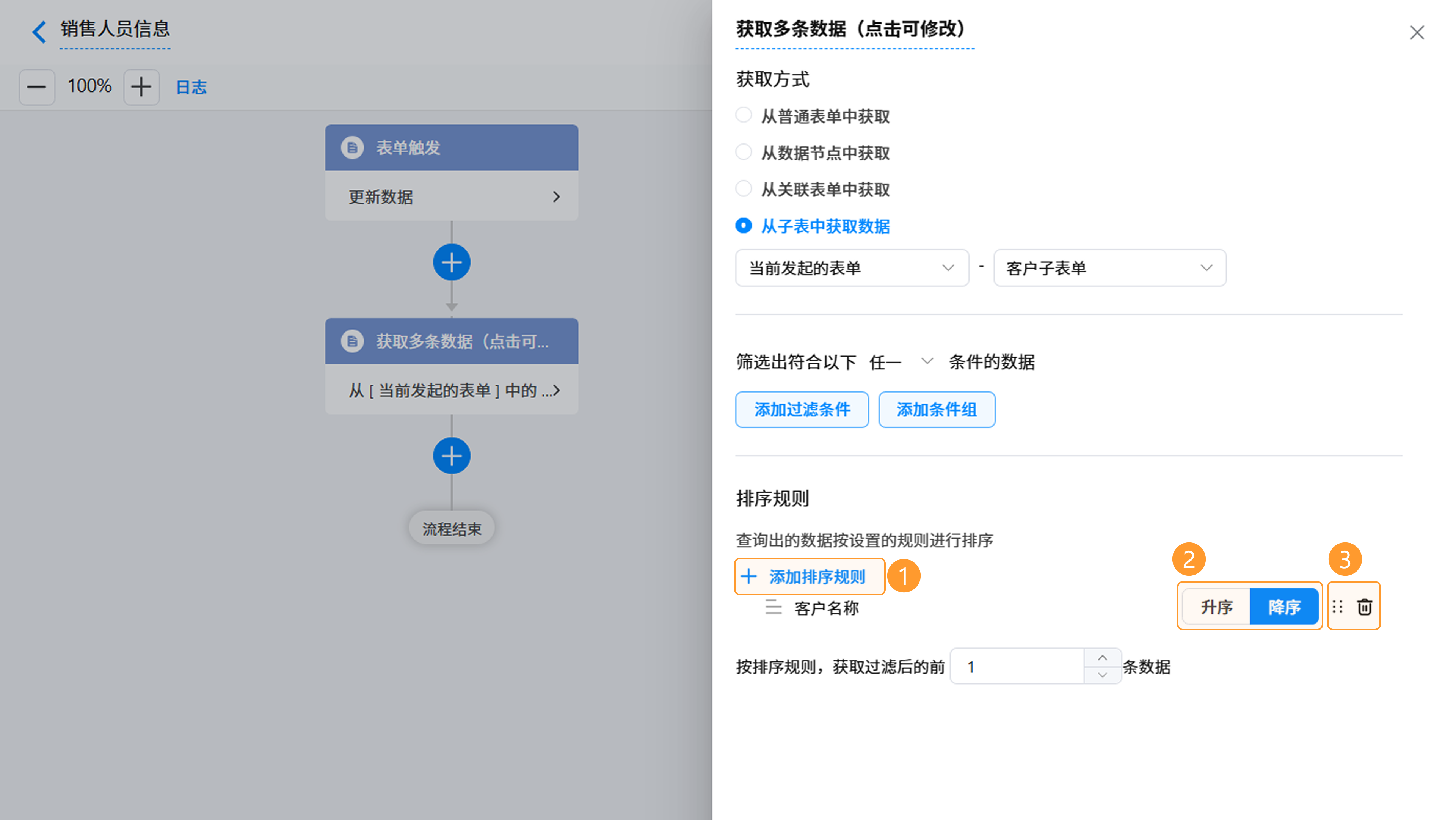1456x820 pixels.
Task: Increase the record count with up arrow
Action: click(1102, 658)
